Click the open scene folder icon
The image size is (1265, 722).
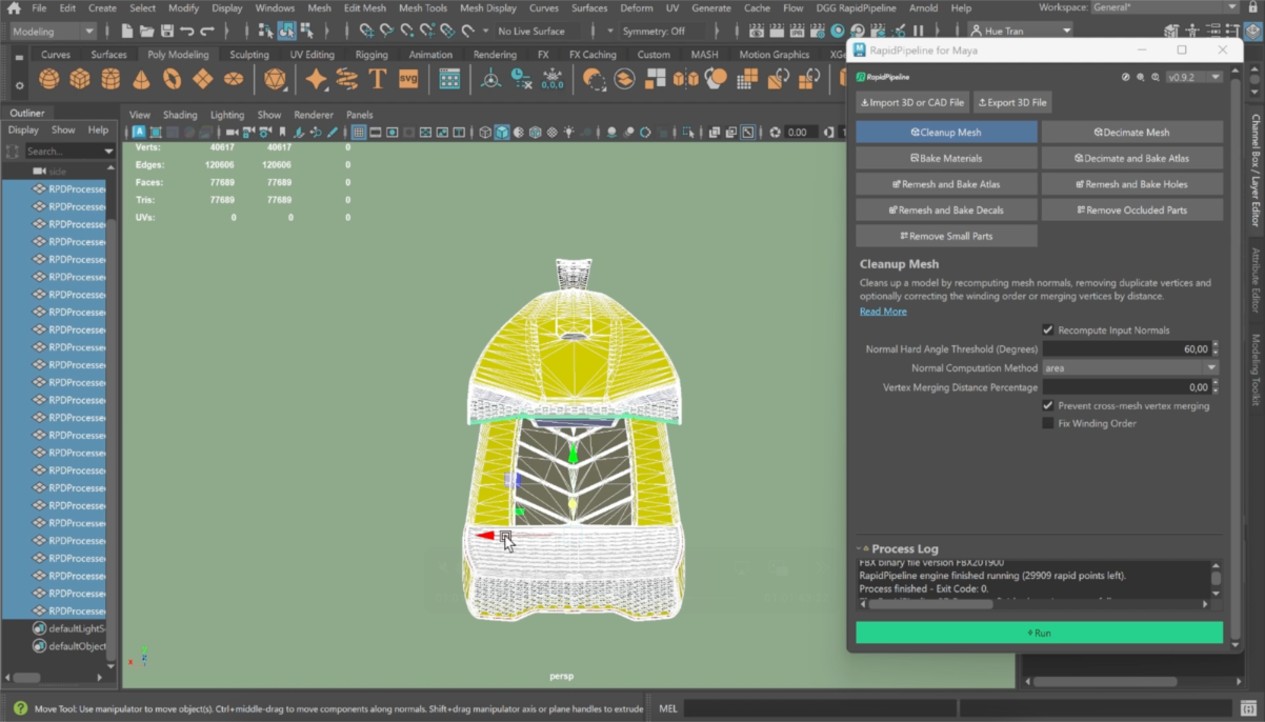(149, 31)
